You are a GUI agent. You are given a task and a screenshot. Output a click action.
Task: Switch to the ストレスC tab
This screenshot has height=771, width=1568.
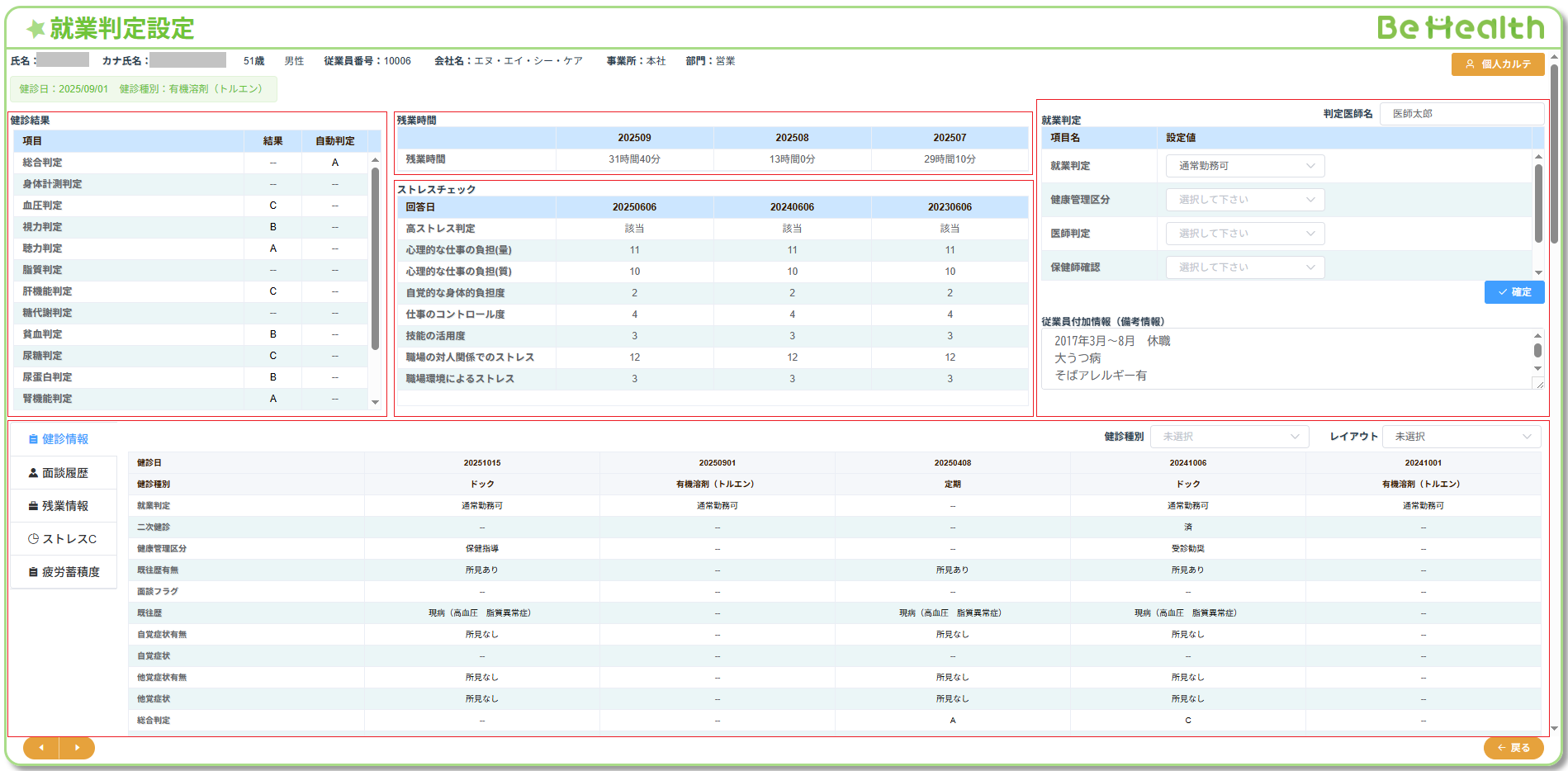63,539
